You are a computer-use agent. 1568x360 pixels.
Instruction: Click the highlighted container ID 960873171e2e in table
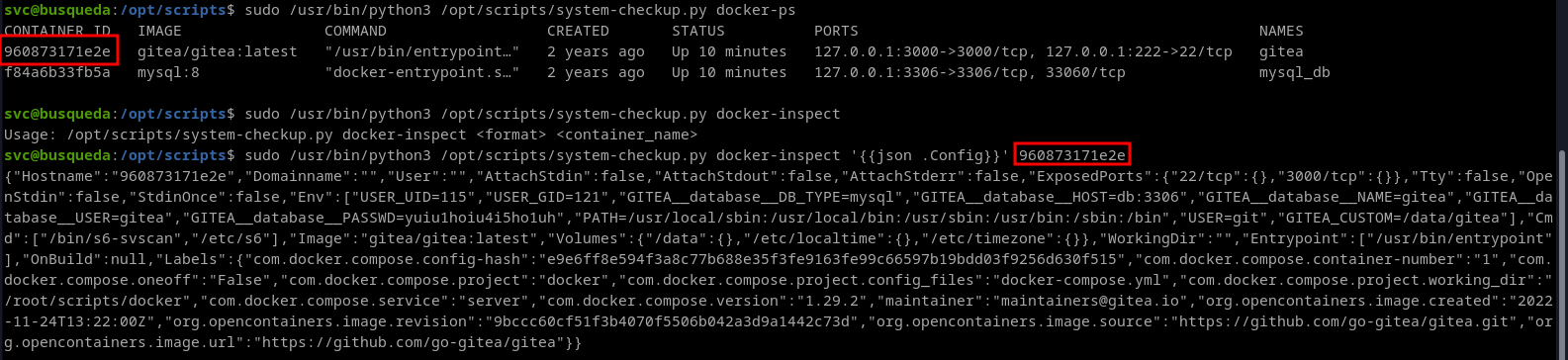[59, 51]
